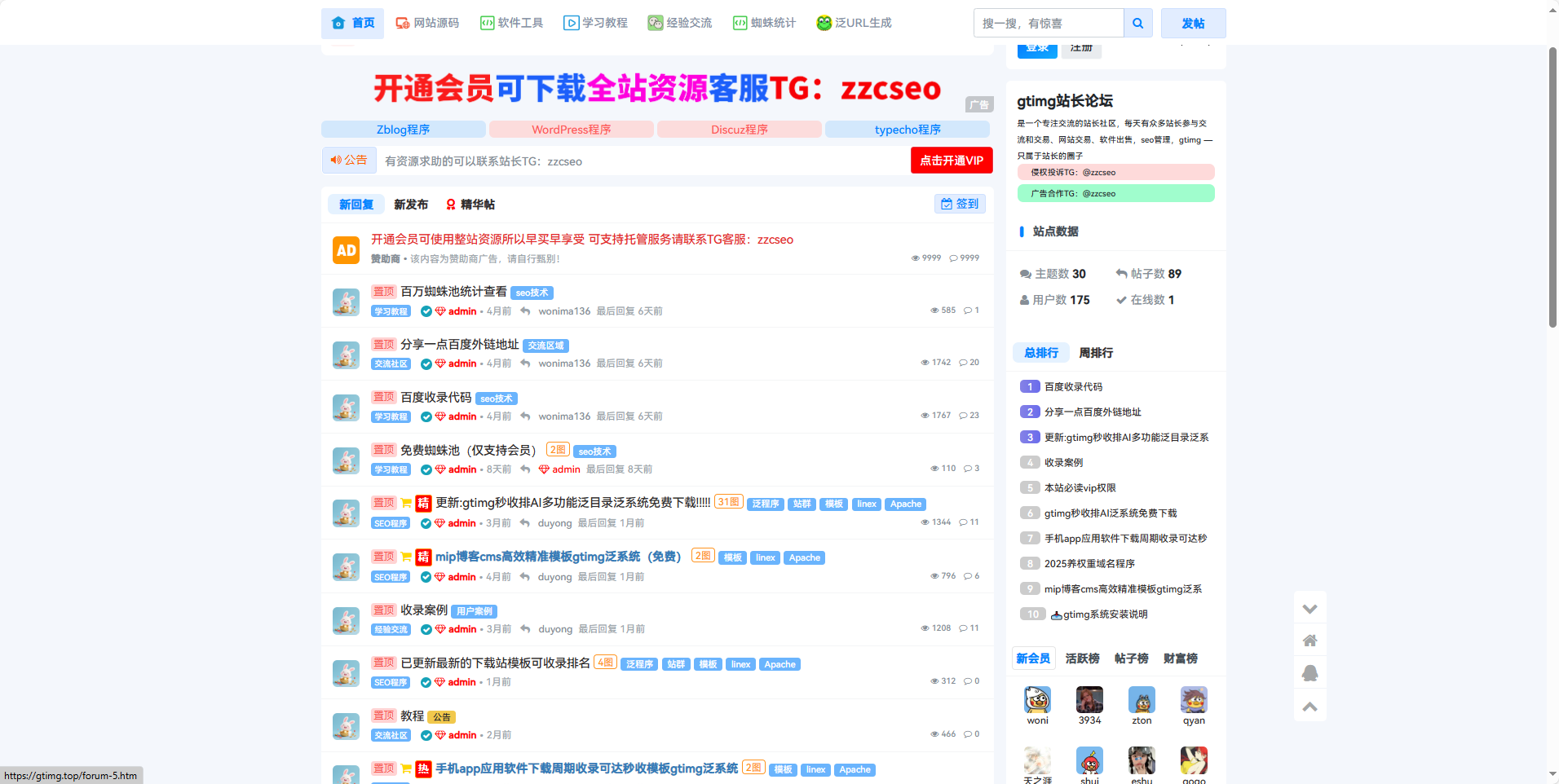Viewport: 1559px width, 784px height.
Task: Click the 发帖 post button
Action: (x=1193, y=24)
